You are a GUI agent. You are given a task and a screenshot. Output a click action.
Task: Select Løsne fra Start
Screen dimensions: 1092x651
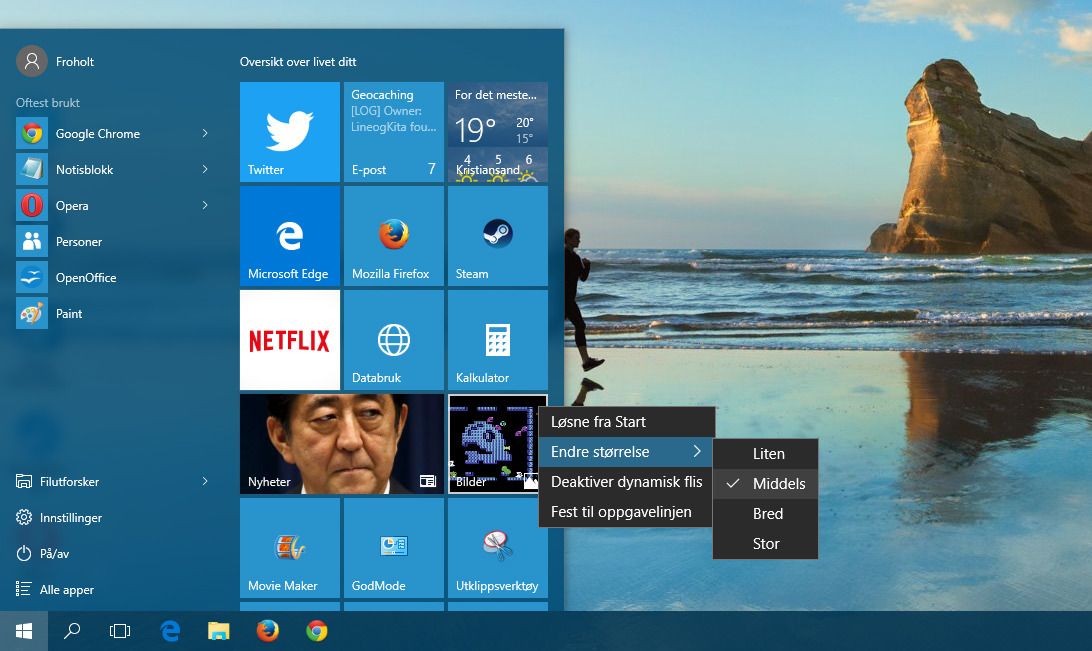click(598, 422)
